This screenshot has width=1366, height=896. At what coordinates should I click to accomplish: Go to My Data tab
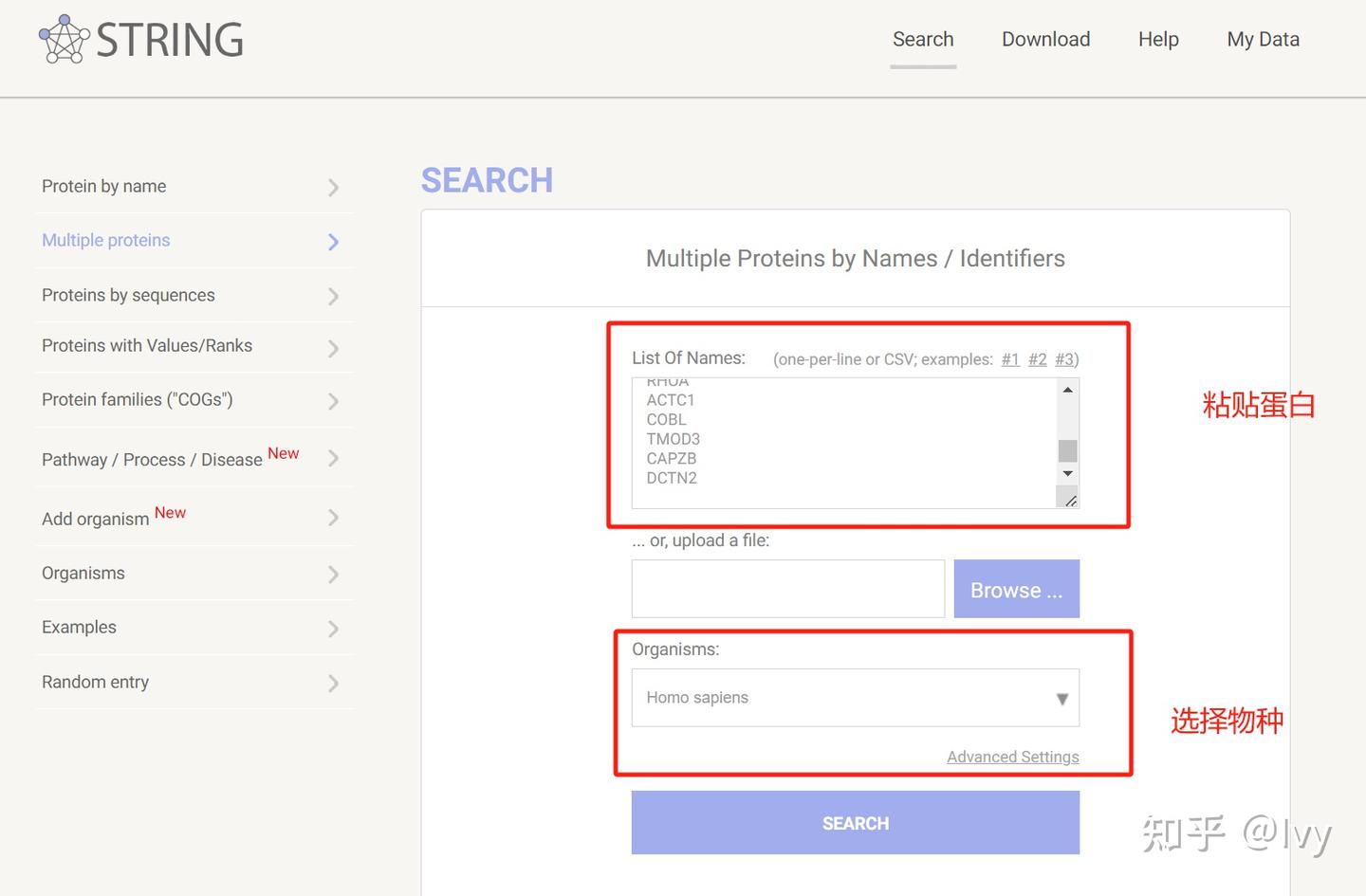pos(1263,40)
